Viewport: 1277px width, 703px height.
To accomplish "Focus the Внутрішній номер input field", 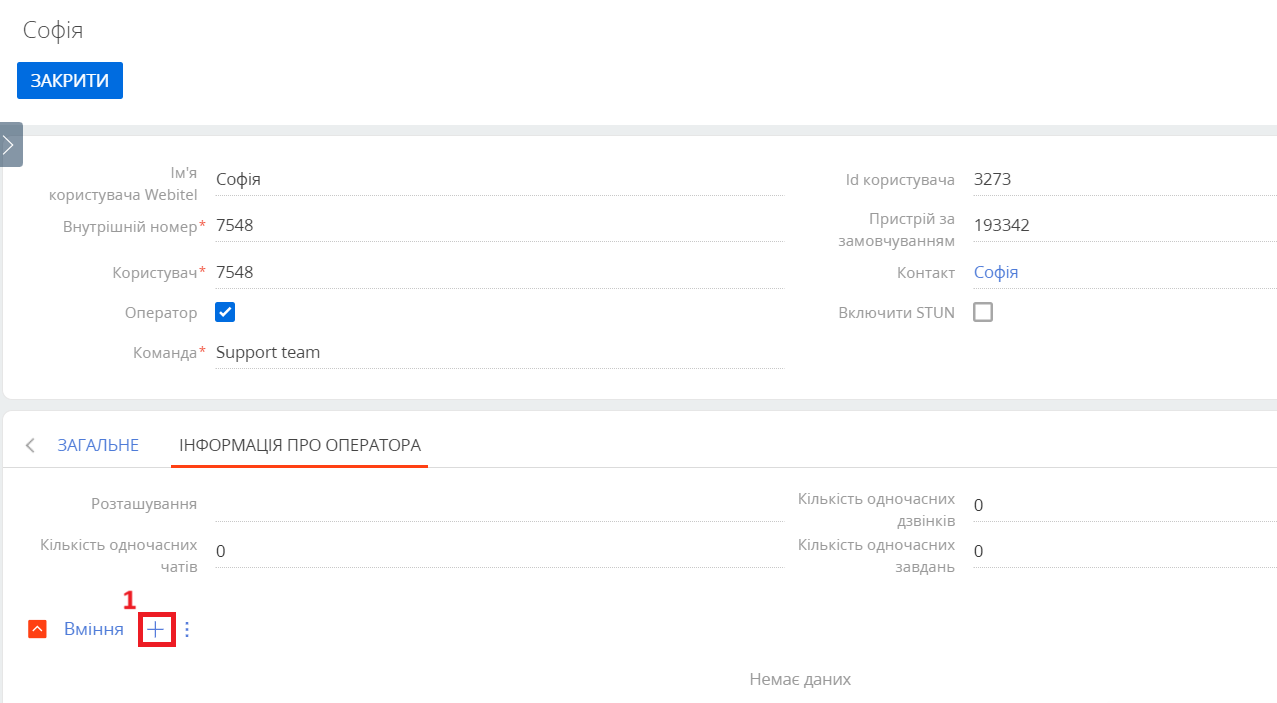I will coord(499,226).
